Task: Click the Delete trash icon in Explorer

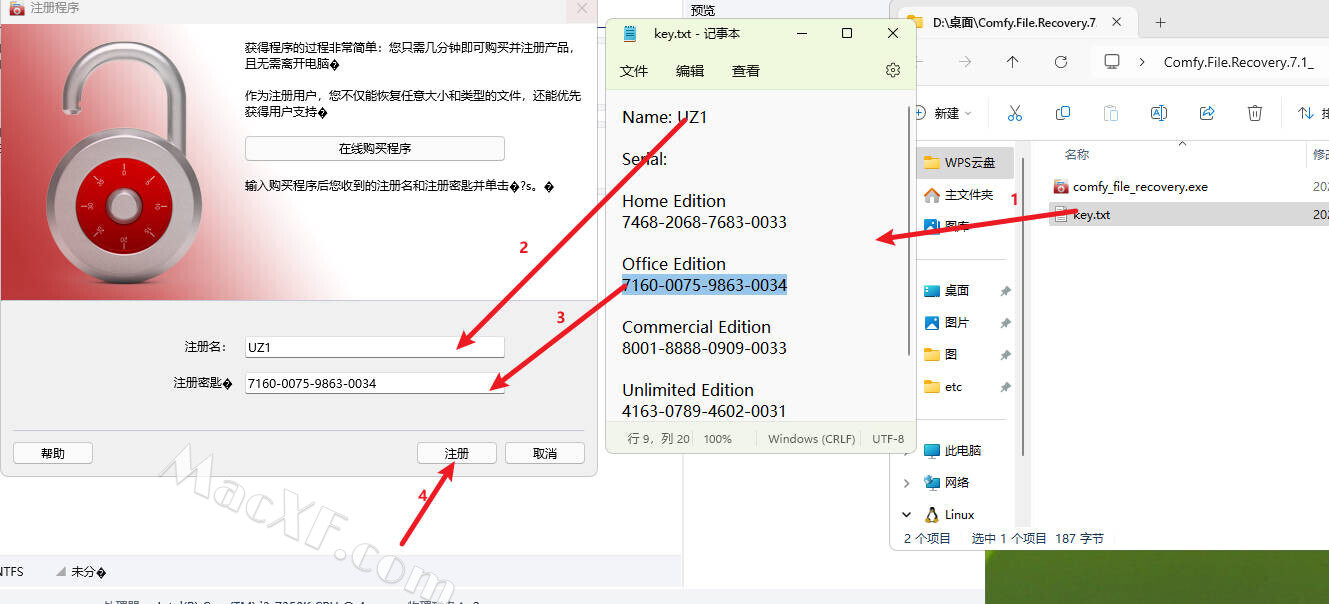Action: point(1255,113)
